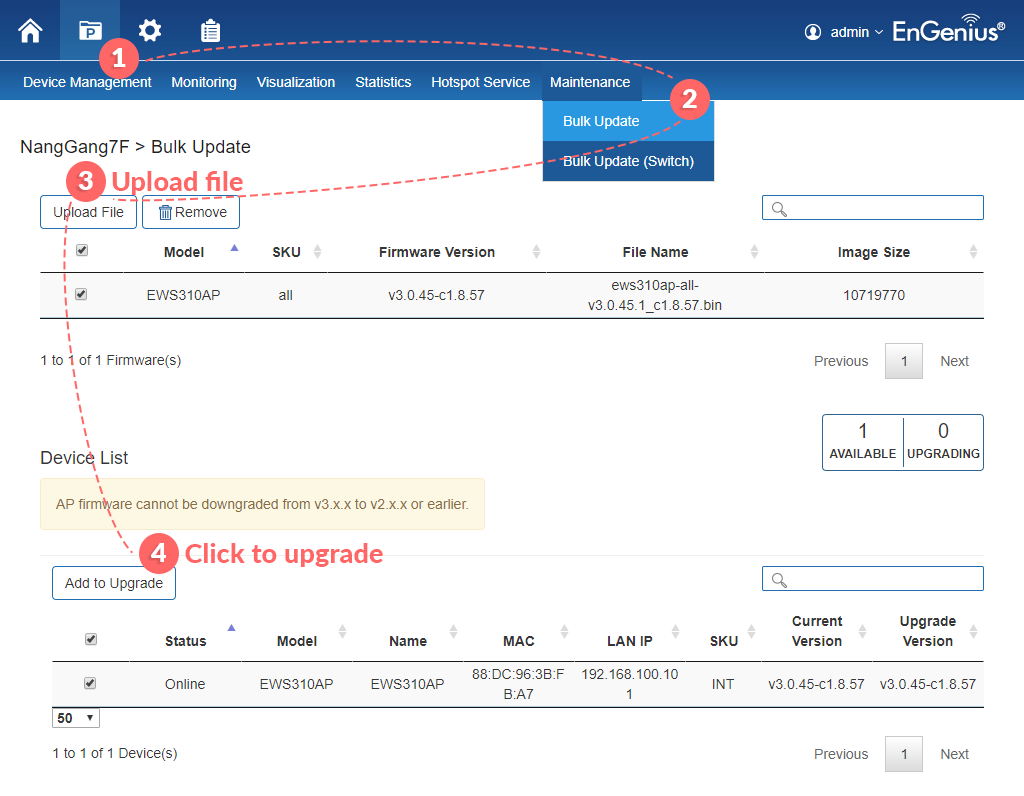Sort firmware table by Image Size
Viewport: 1024px width, 796px height.
click(874, 252)
